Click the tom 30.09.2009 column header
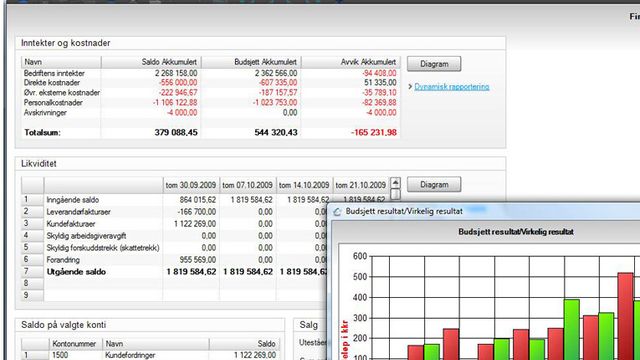Screen dimensions: 640x360 [x=191, y=185]
